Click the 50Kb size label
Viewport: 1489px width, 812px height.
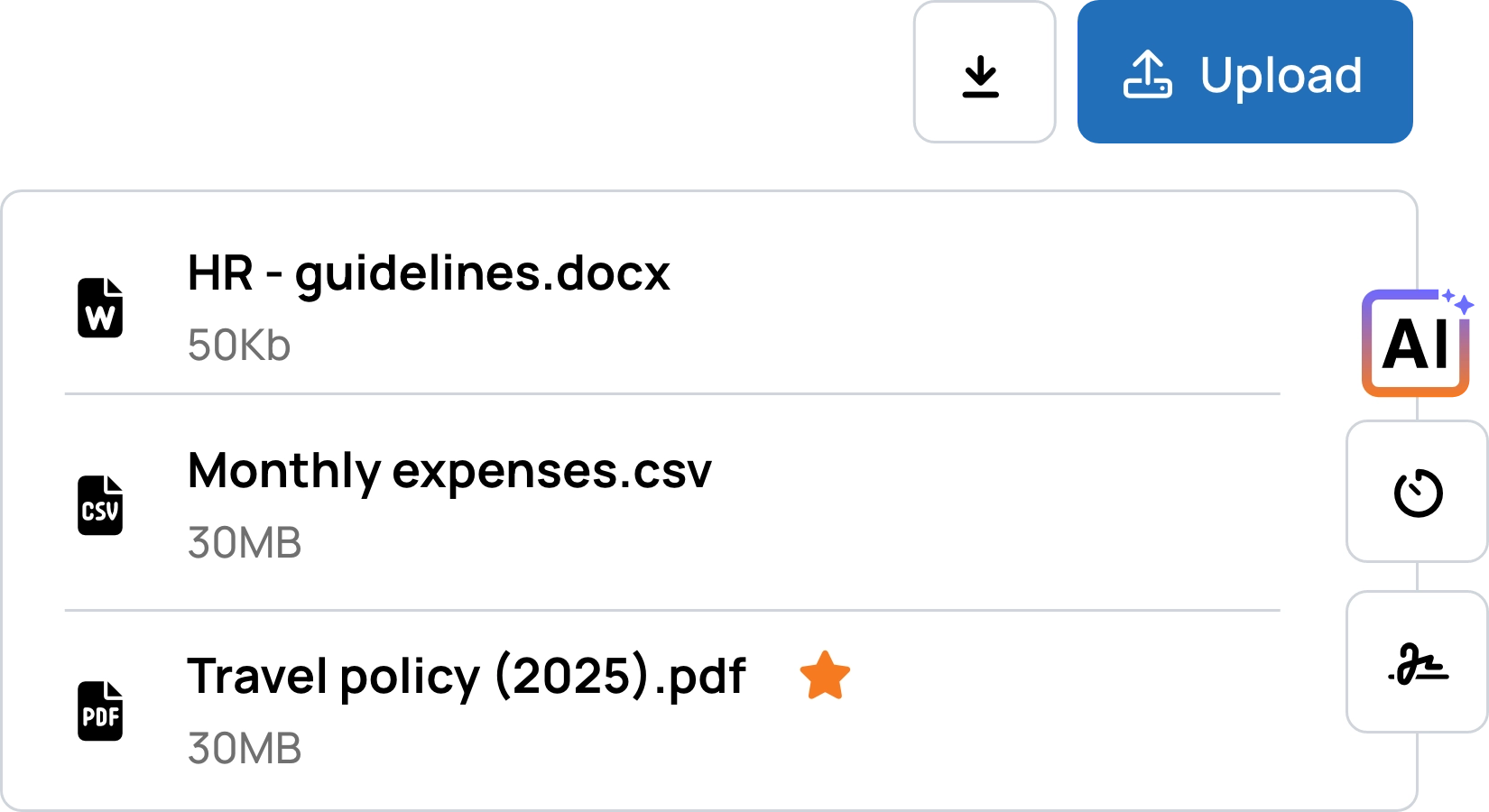238,346
